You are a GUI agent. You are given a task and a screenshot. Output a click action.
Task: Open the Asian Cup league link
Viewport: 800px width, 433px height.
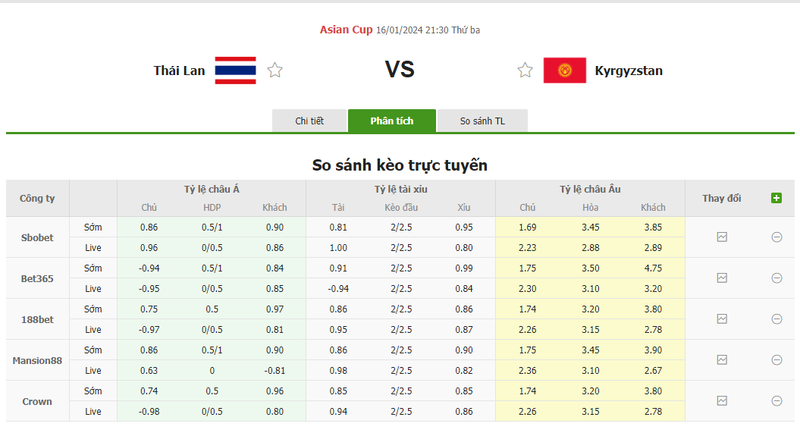click(x=346, y=30)
